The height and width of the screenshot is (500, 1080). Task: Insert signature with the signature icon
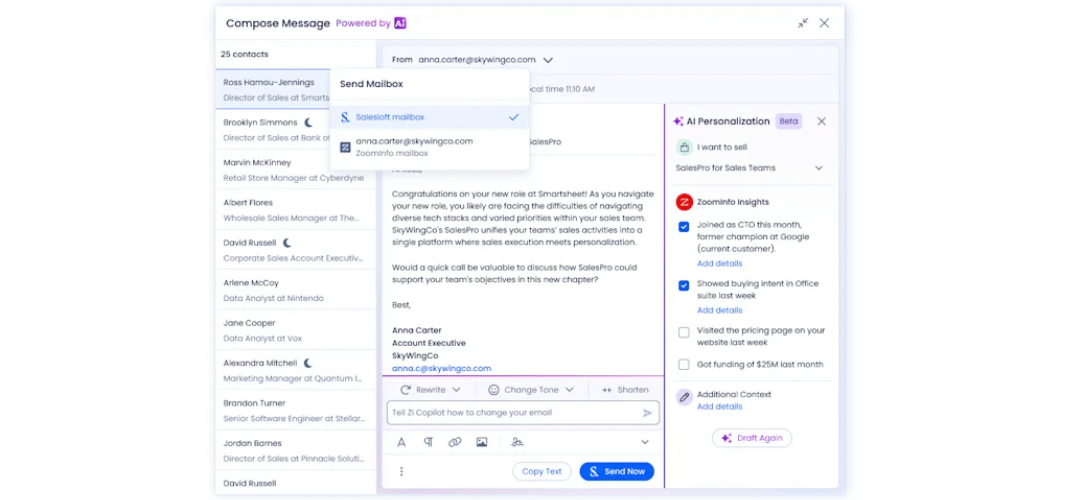point(517,442)
